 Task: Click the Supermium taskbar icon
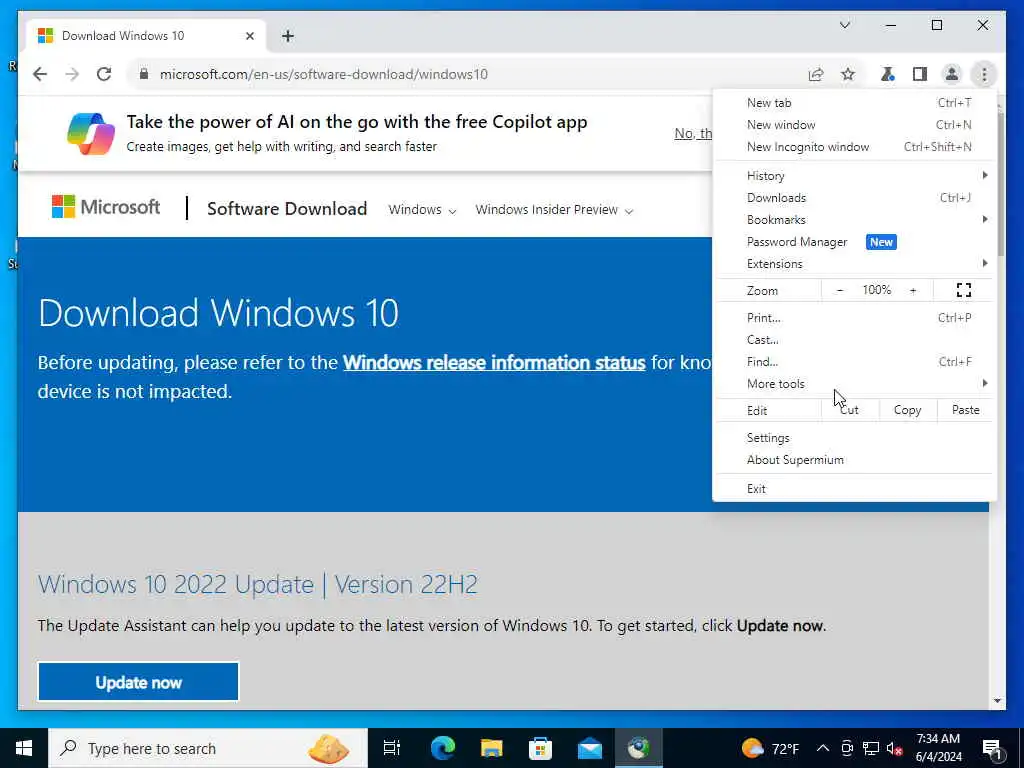coord(638,748)
